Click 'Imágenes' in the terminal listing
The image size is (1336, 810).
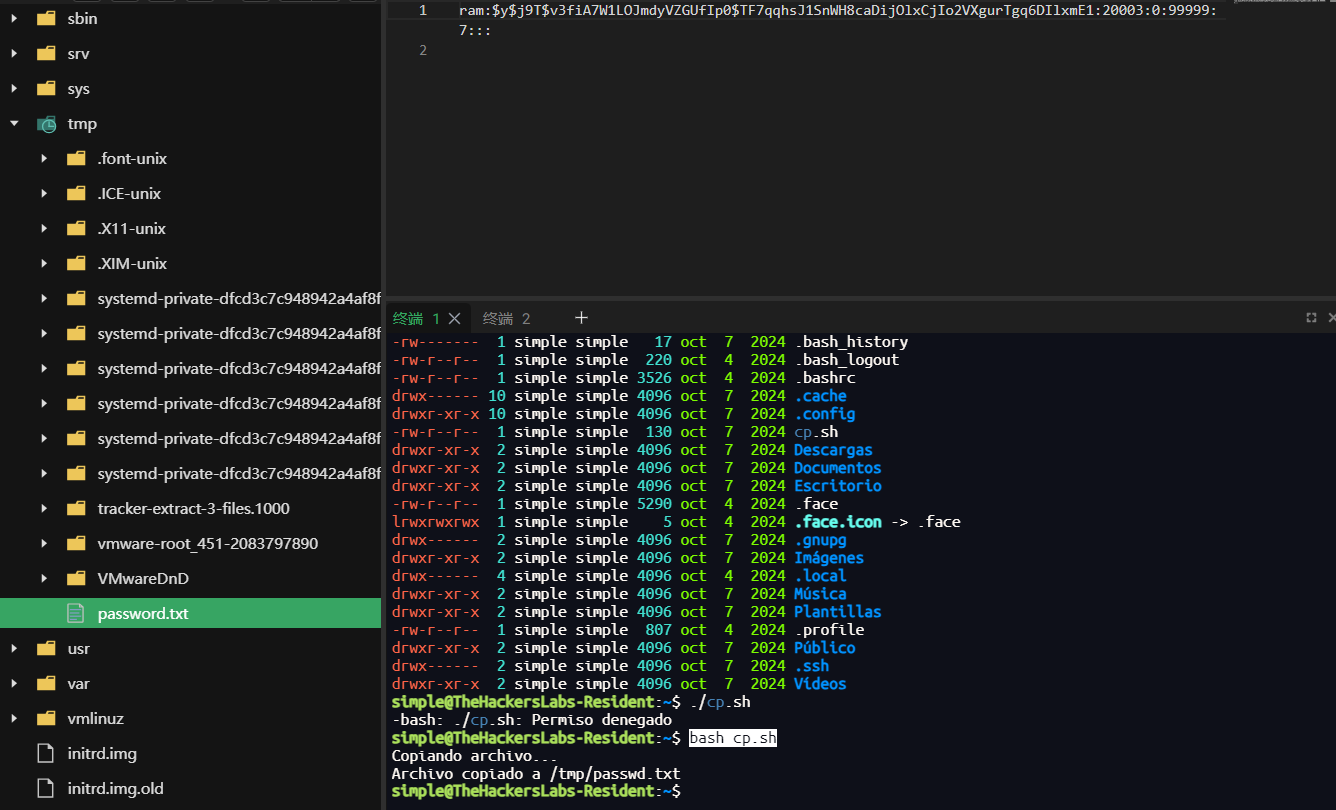829,558
